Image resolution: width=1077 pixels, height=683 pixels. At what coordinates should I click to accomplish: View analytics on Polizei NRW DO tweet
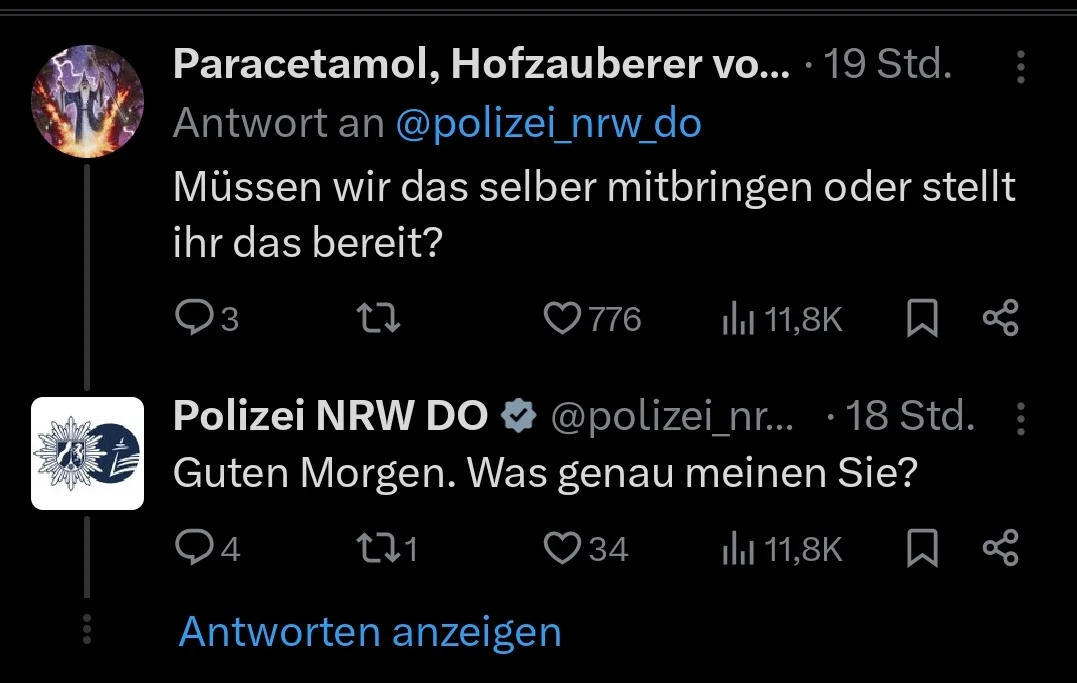pos(782,549)
